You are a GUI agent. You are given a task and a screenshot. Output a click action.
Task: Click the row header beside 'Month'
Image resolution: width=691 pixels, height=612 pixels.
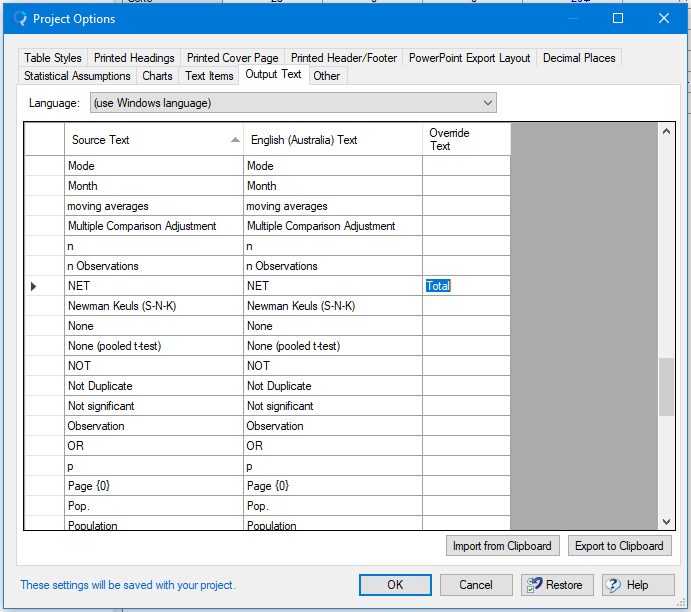45,186
